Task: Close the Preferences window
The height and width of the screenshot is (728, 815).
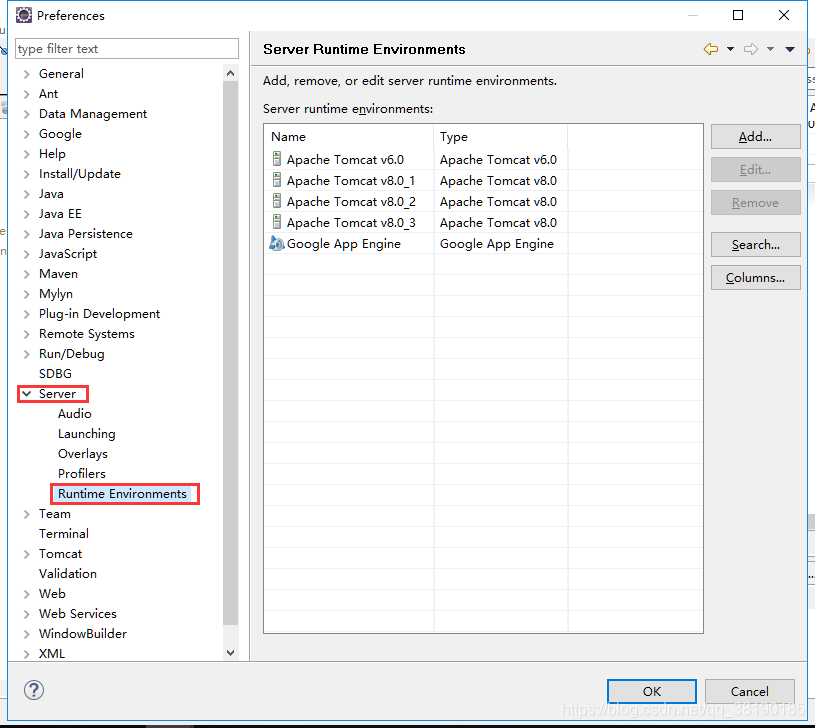Action: (784, 15)
